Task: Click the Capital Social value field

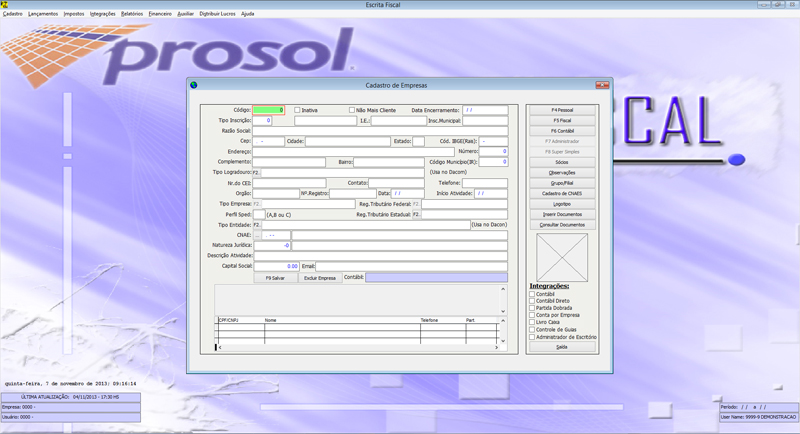Action: pos(276,266)
